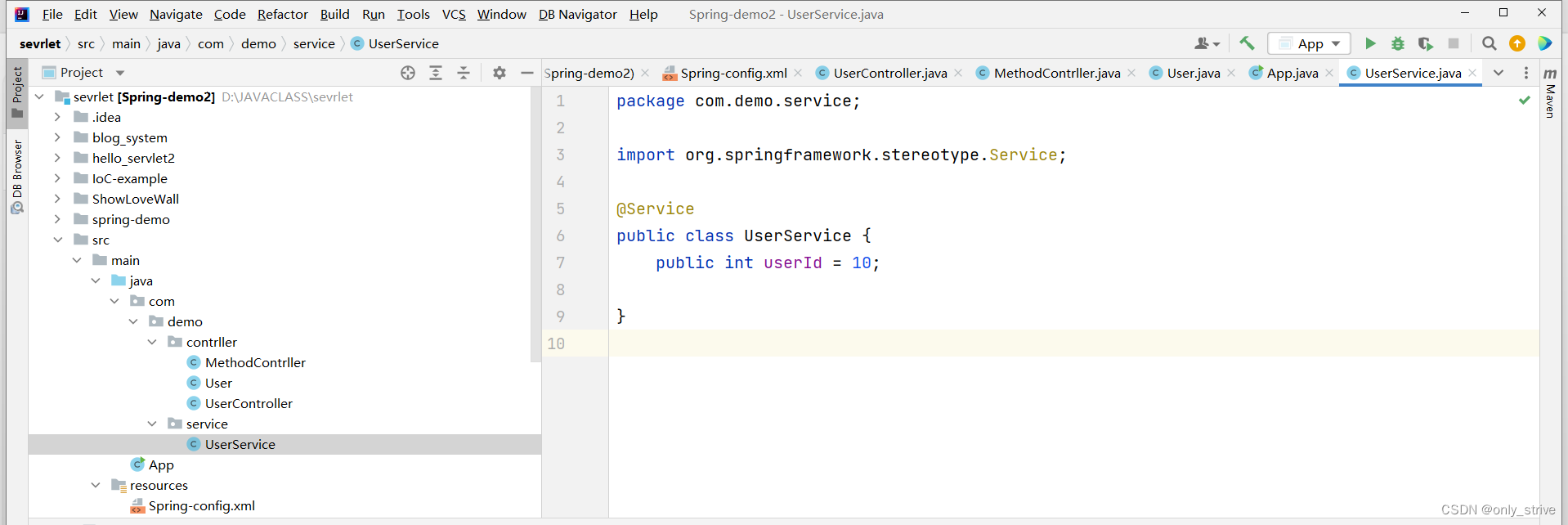Collapse all in Project panel
Viewport: 1568px width, 525px height.
[x=464, y=73]
